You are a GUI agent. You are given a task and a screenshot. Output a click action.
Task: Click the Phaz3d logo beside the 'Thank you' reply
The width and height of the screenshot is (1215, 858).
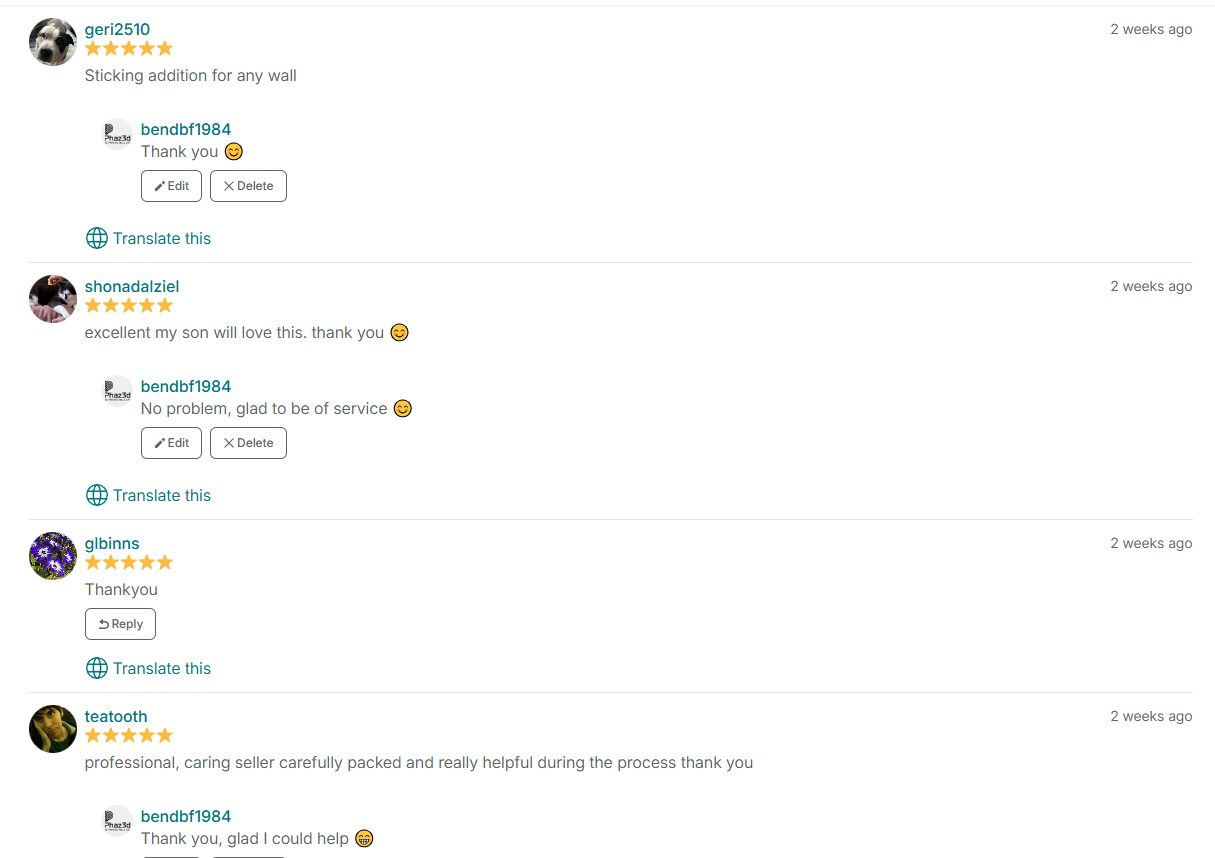click(117, 134)
